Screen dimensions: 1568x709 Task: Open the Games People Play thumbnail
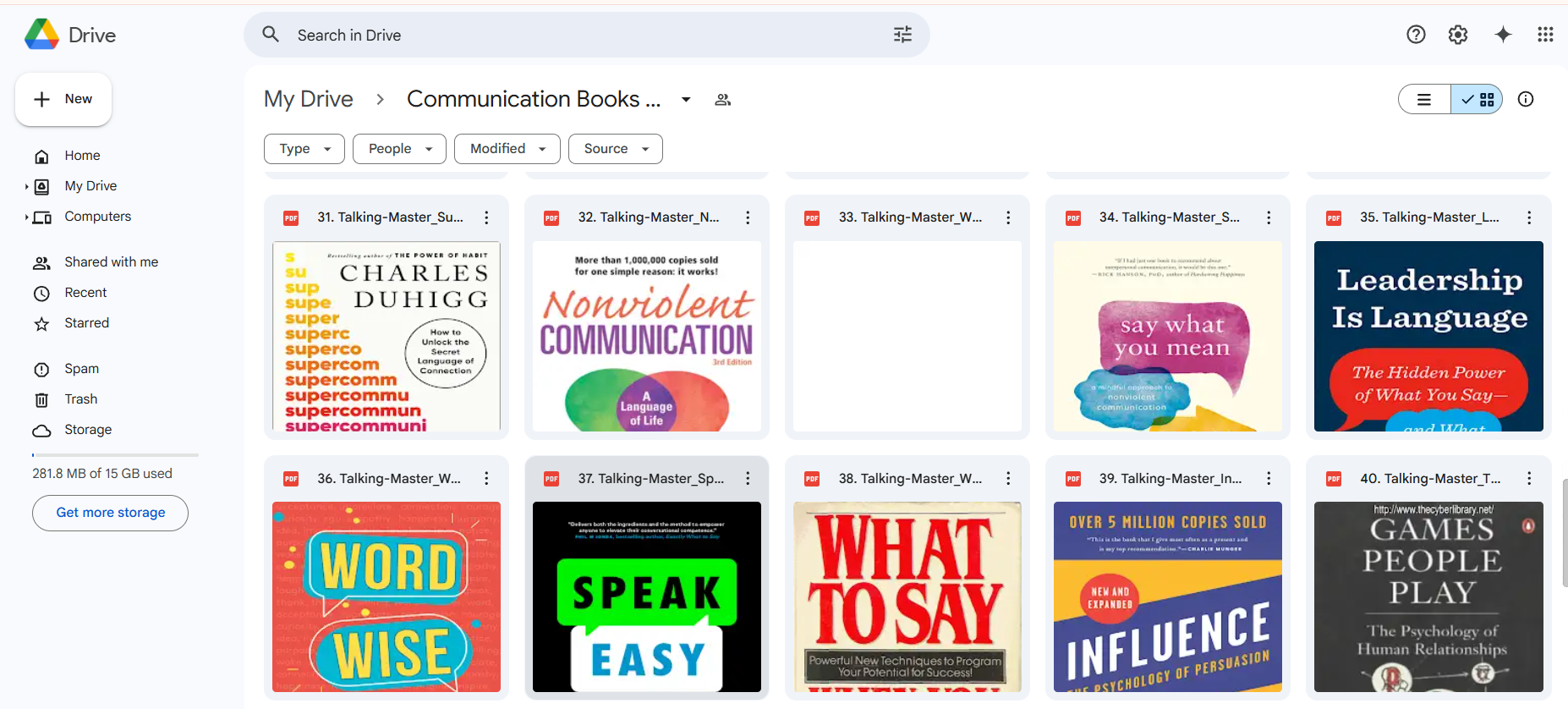1428,597
